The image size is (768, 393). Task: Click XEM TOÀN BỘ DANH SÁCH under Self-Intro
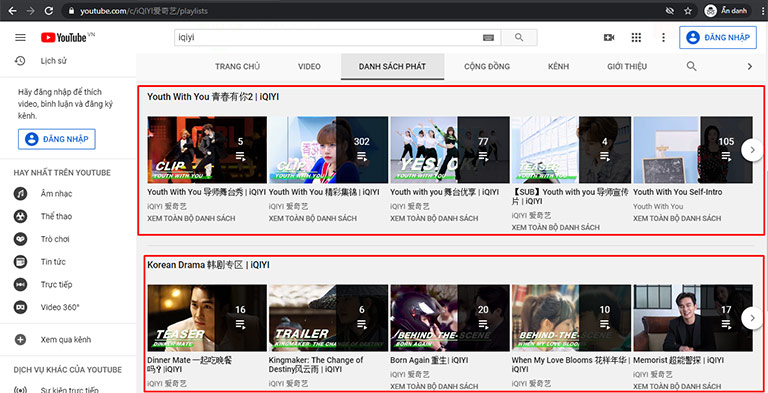(x=677, y=219)
